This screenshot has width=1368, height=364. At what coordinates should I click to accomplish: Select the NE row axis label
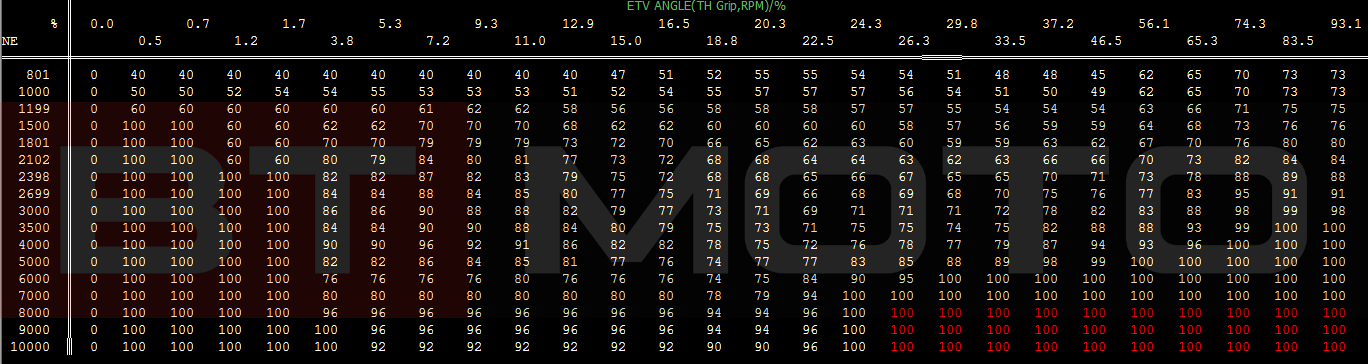[10, 41]
